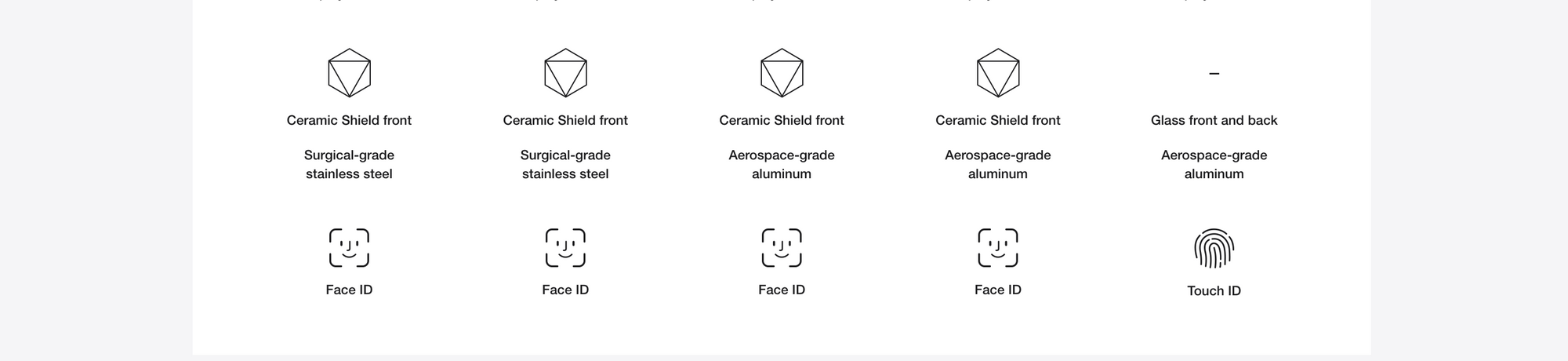1568x361 pixels.
Task: Click the Touch ID fingerprint icon
Action: point(1214,249)
